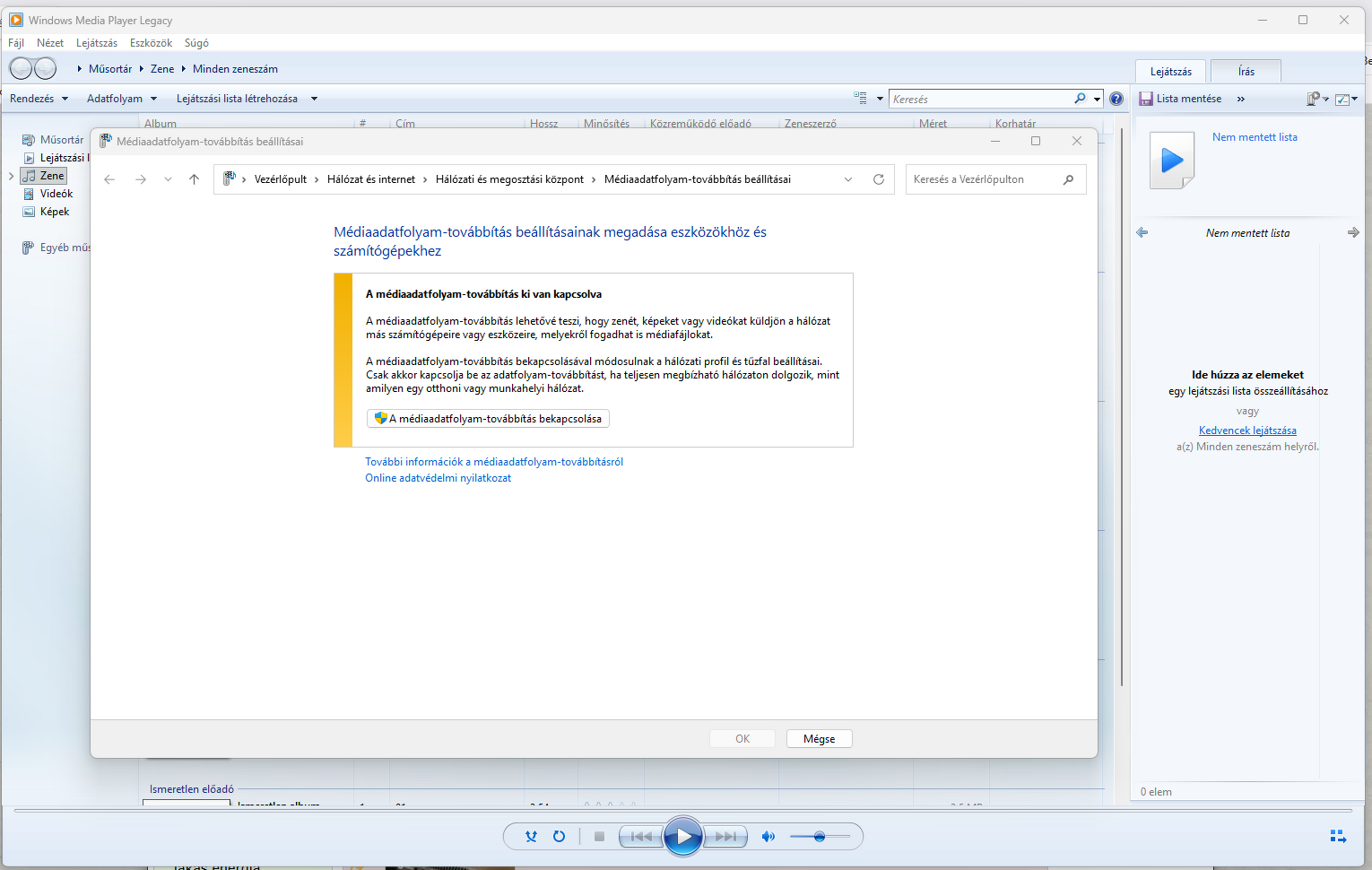Click the Nem mentett lista title link

[x=1255, y=137]
